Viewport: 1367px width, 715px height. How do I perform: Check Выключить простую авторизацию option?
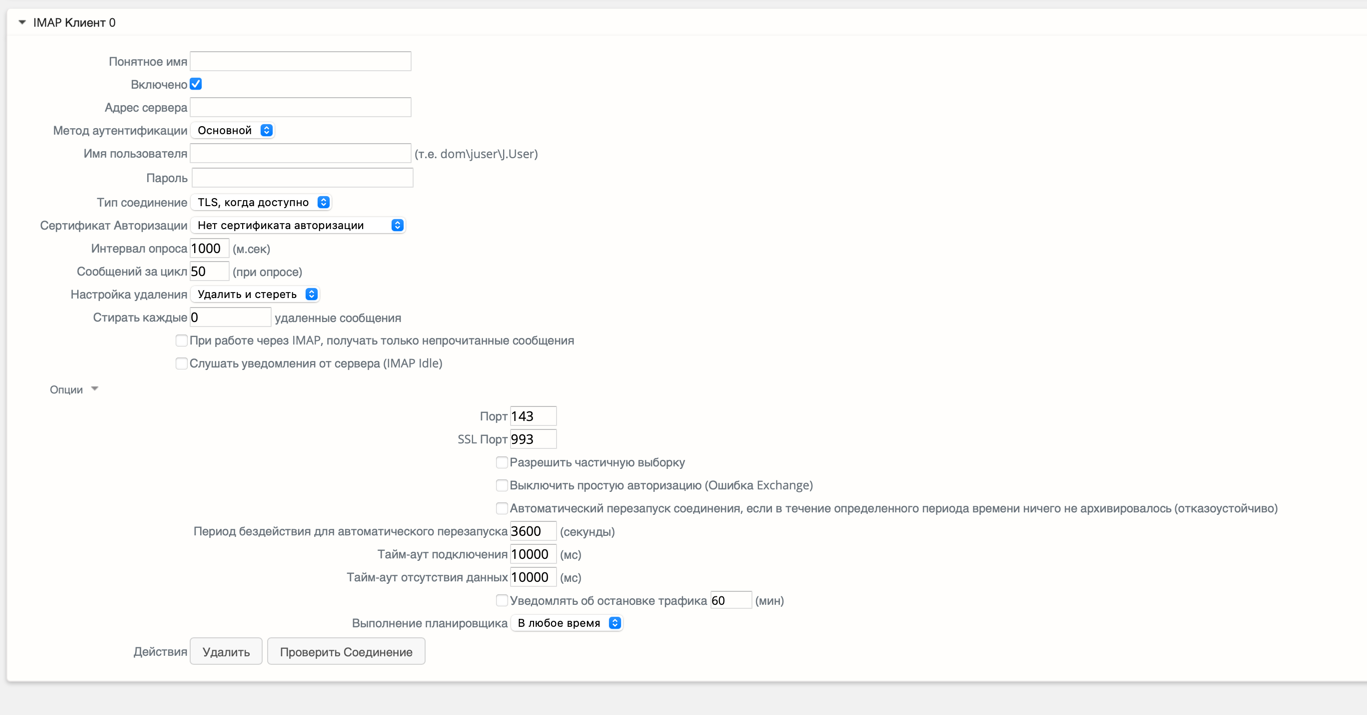click(x=502, y=486)
